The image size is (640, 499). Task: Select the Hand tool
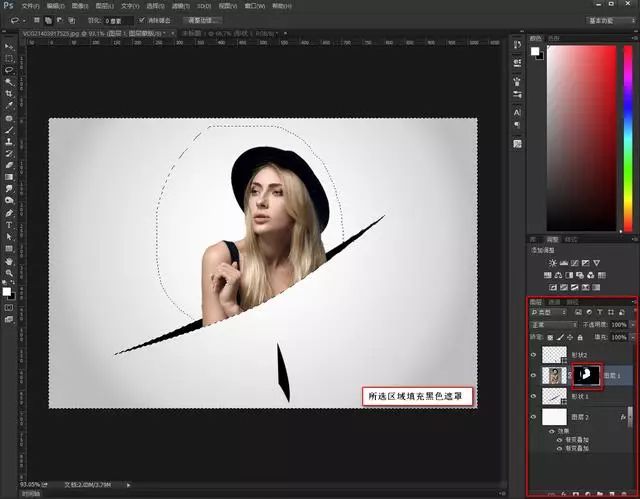(9, 261)
